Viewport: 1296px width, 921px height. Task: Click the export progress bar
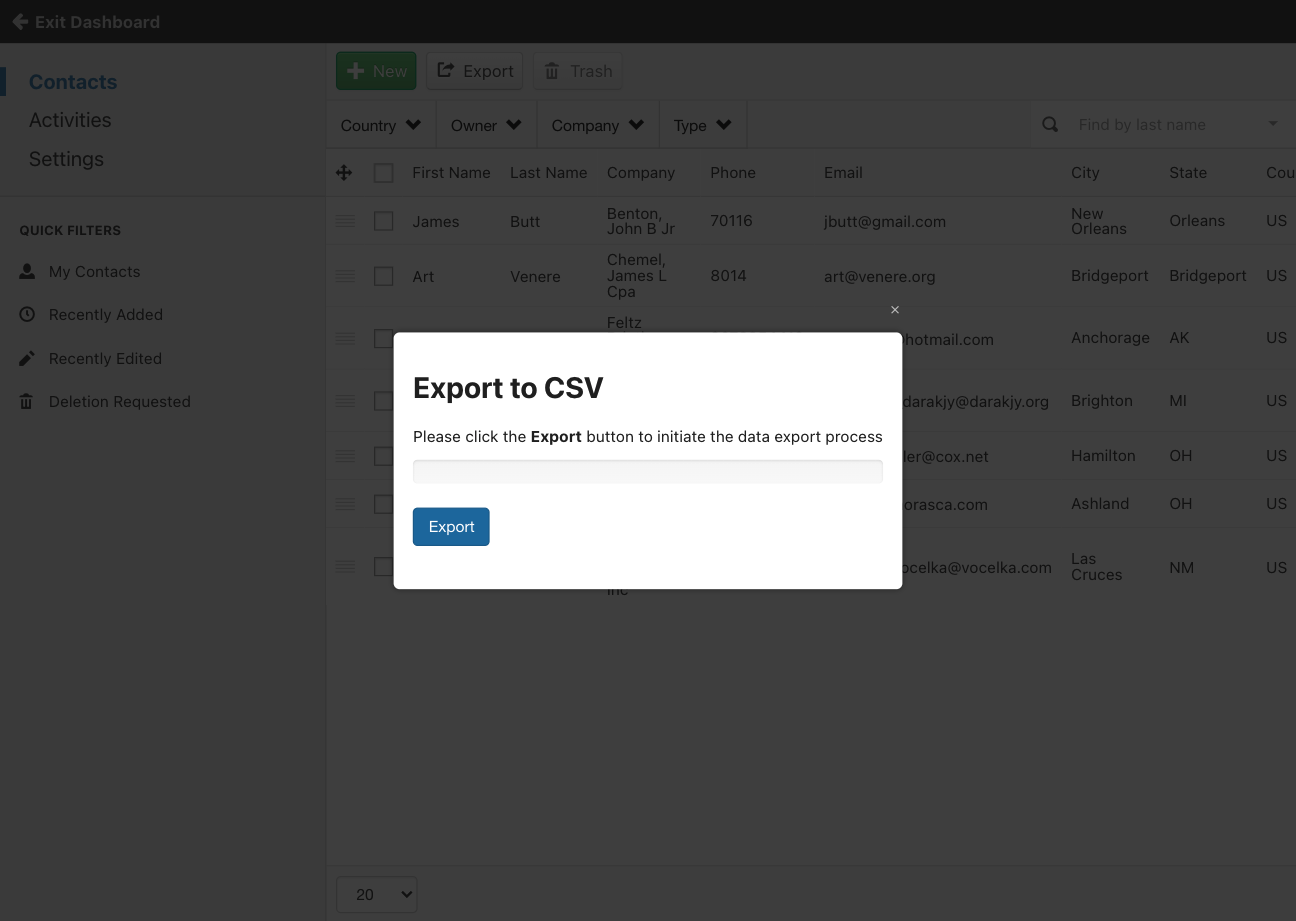(647, 472)
